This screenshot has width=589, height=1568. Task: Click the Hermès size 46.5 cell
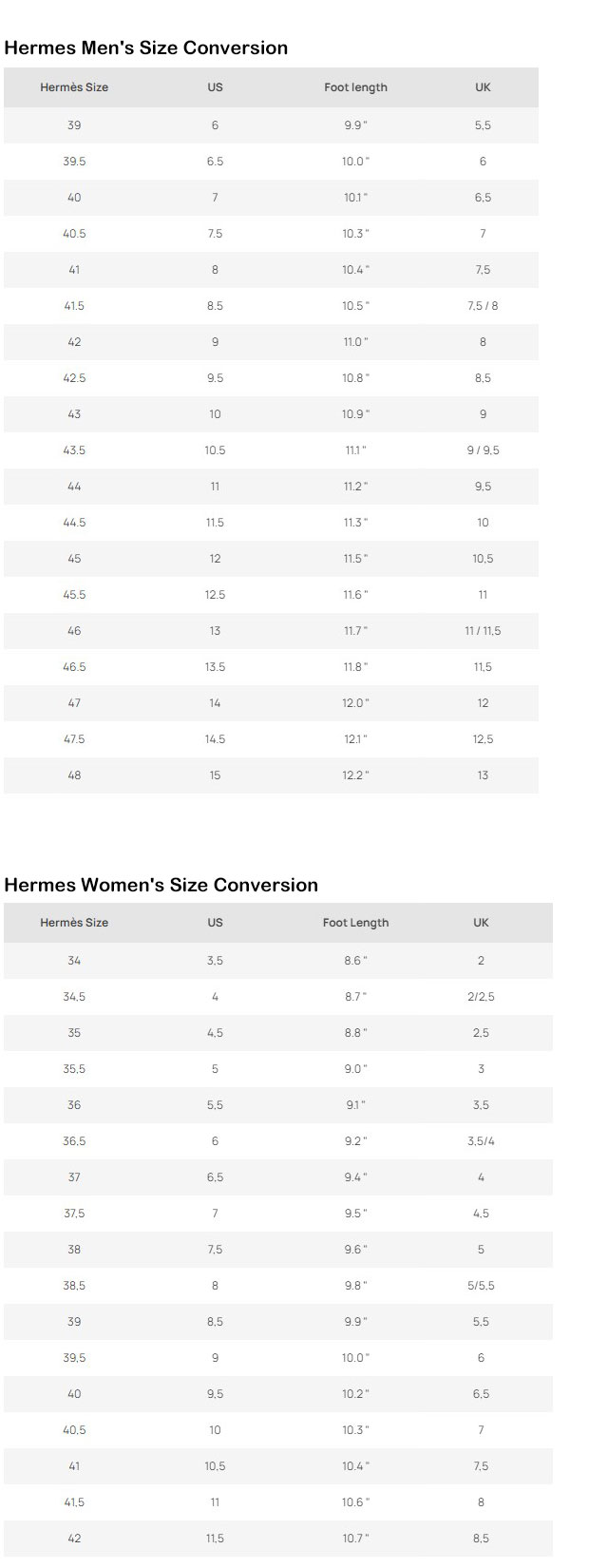pos(74,667)
